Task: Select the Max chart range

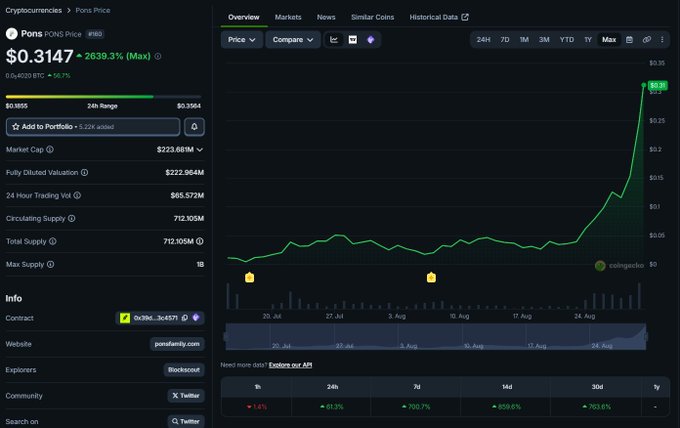Action: pos(609,40)
